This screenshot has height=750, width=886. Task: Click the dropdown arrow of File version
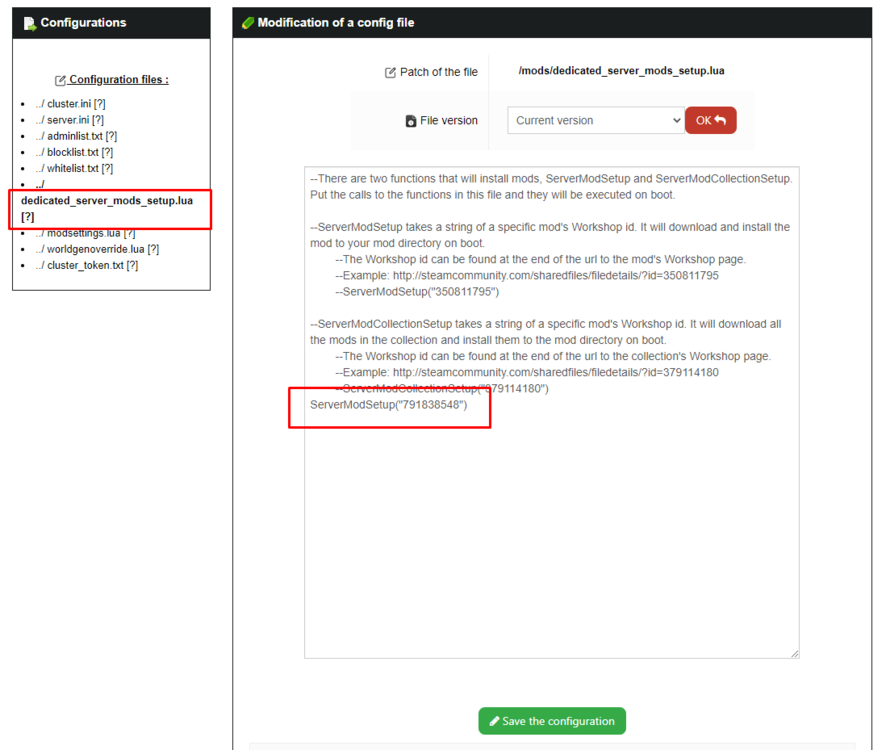[x=676, y=120]
